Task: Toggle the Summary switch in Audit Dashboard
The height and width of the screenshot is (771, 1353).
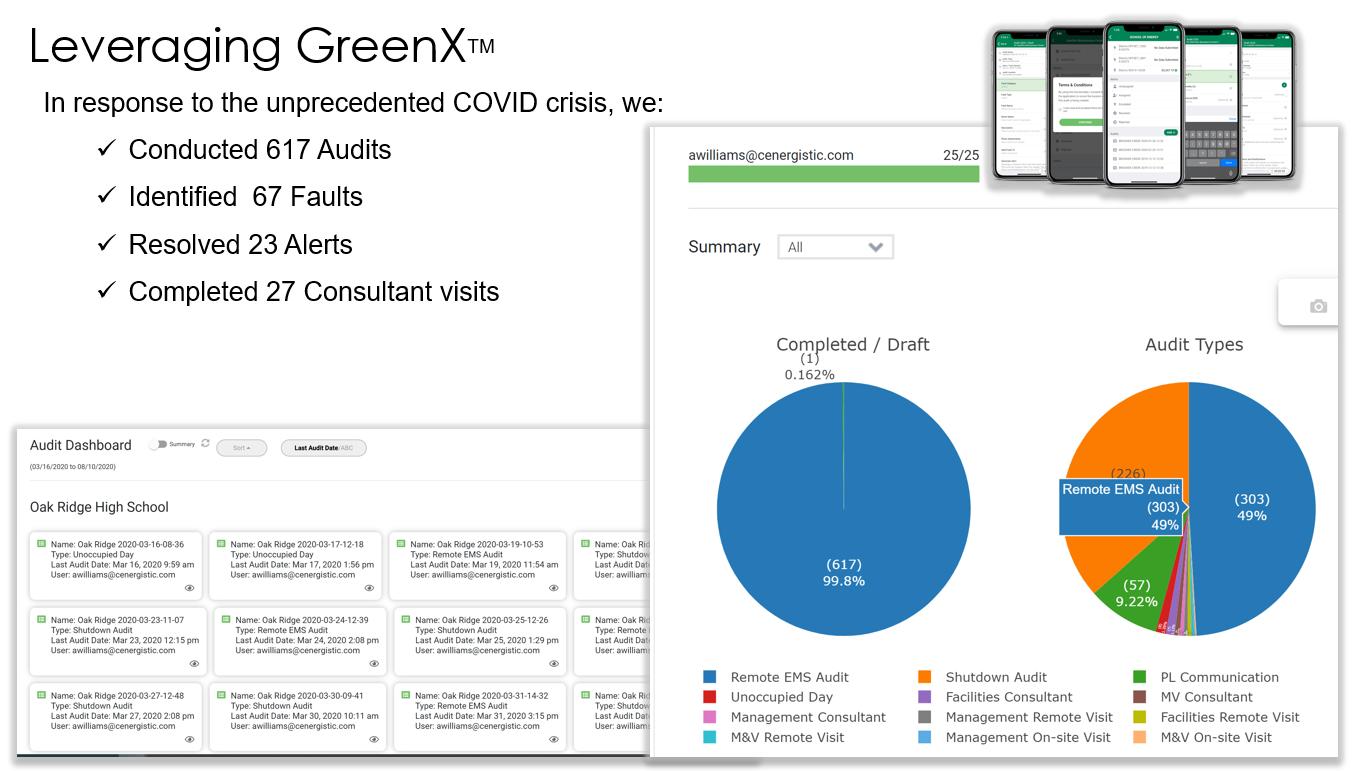Action: click(x=157, y=444)
